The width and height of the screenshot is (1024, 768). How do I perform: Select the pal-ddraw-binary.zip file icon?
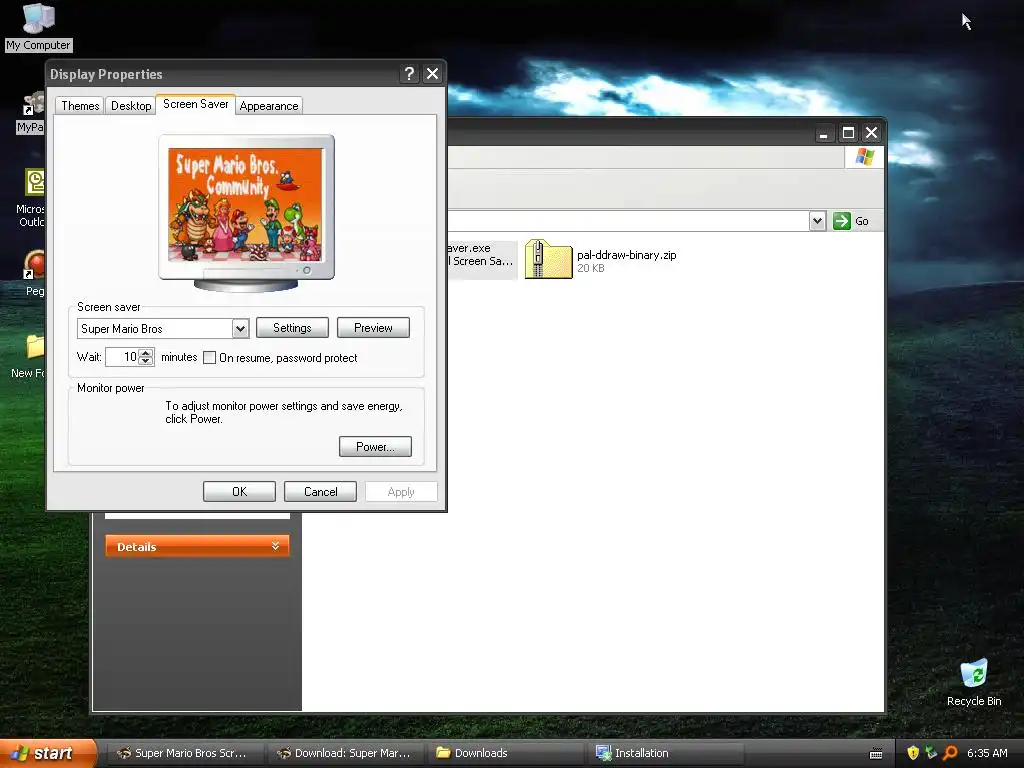coord(549,259)
